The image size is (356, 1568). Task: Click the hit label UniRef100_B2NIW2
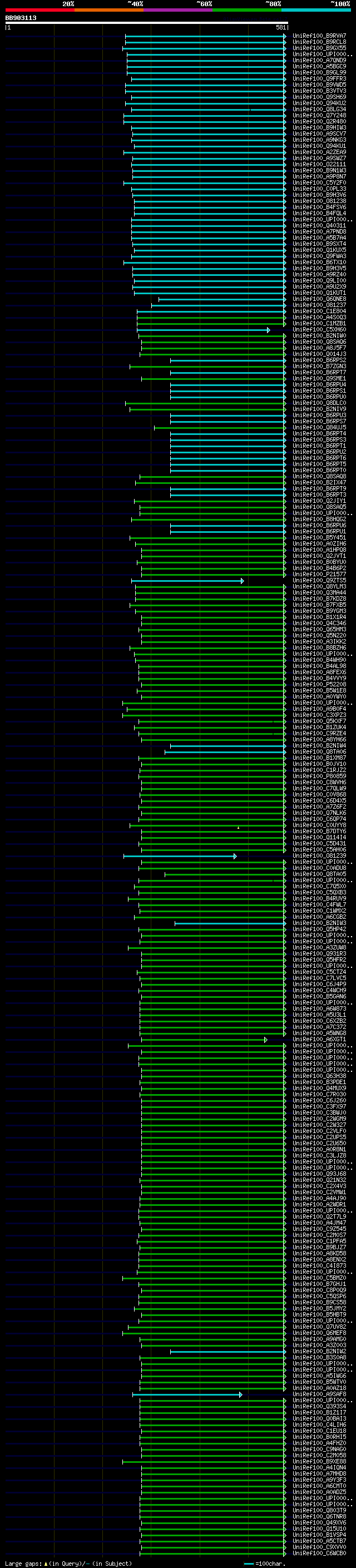click(x=319, y=1352)
